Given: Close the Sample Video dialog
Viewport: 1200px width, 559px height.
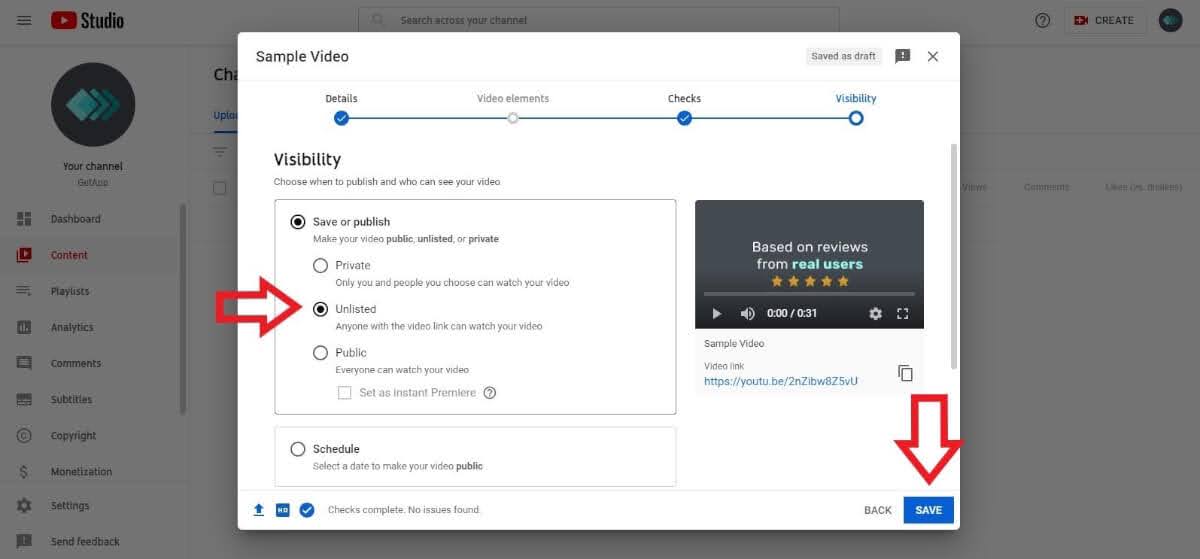Looking at the screenshot, I should point(933,56).
